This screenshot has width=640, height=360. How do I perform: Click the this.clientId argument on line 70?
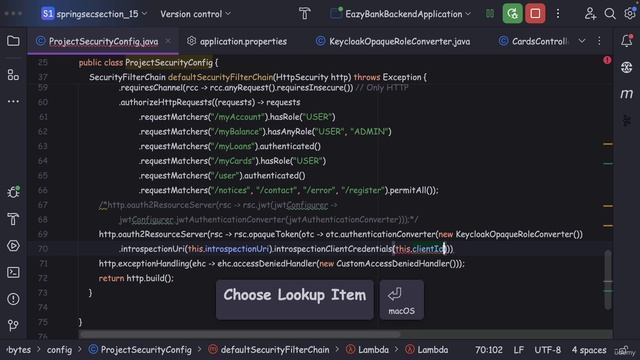420,249
